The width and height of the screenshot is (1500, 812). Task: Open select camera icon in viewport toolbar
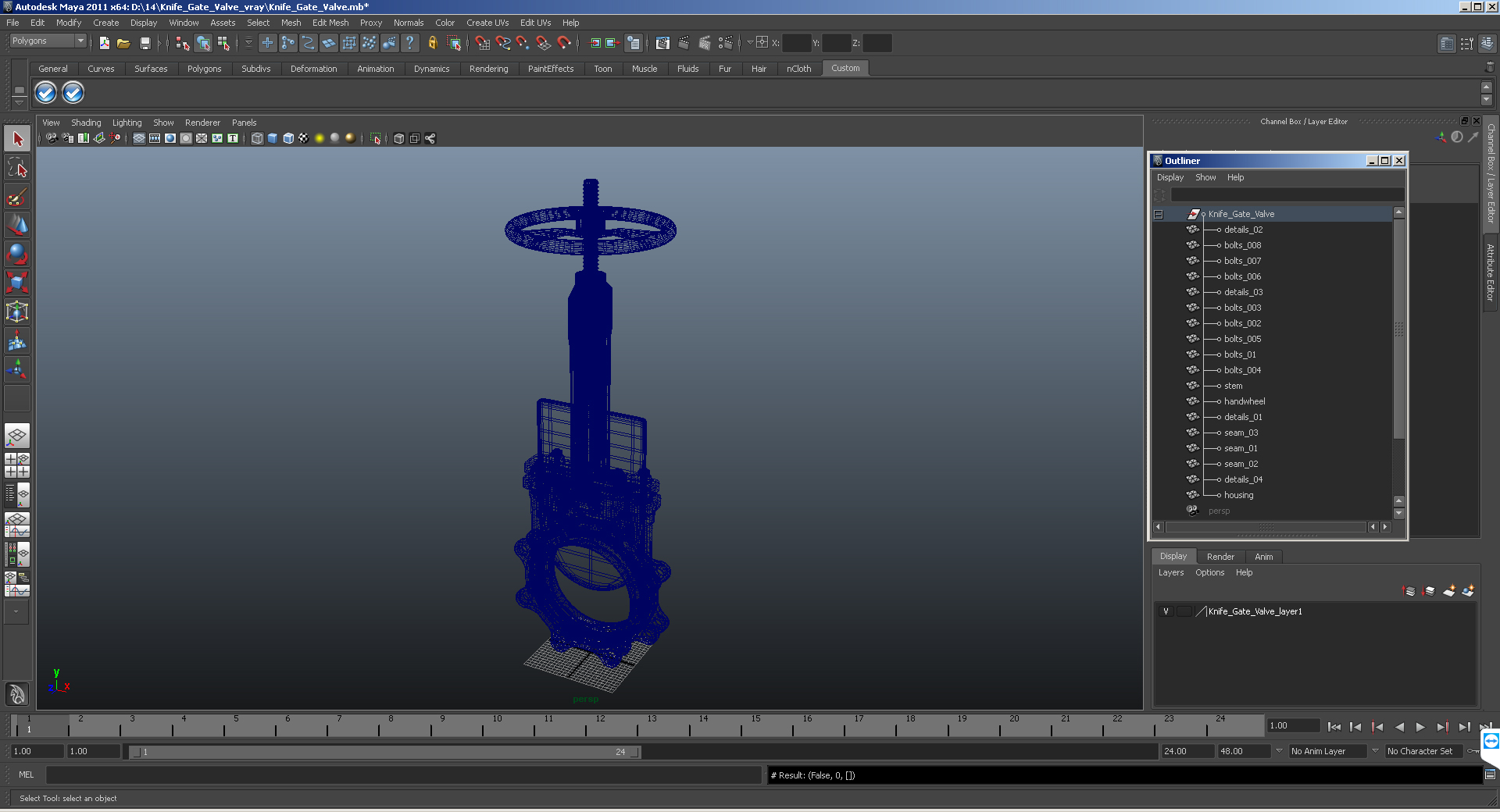point(52,138)
